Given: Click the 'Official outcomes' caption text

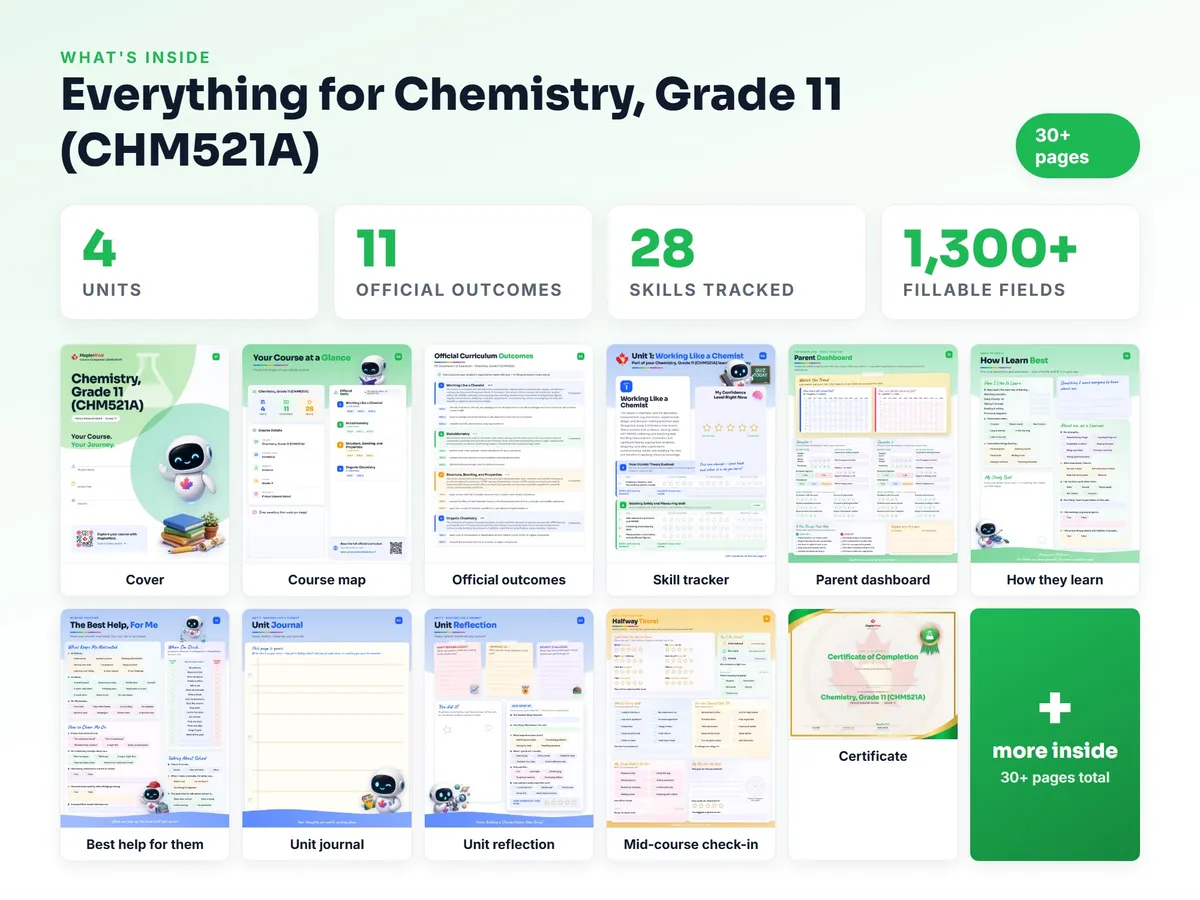Looking at the screenshot, I should point(509,580).
